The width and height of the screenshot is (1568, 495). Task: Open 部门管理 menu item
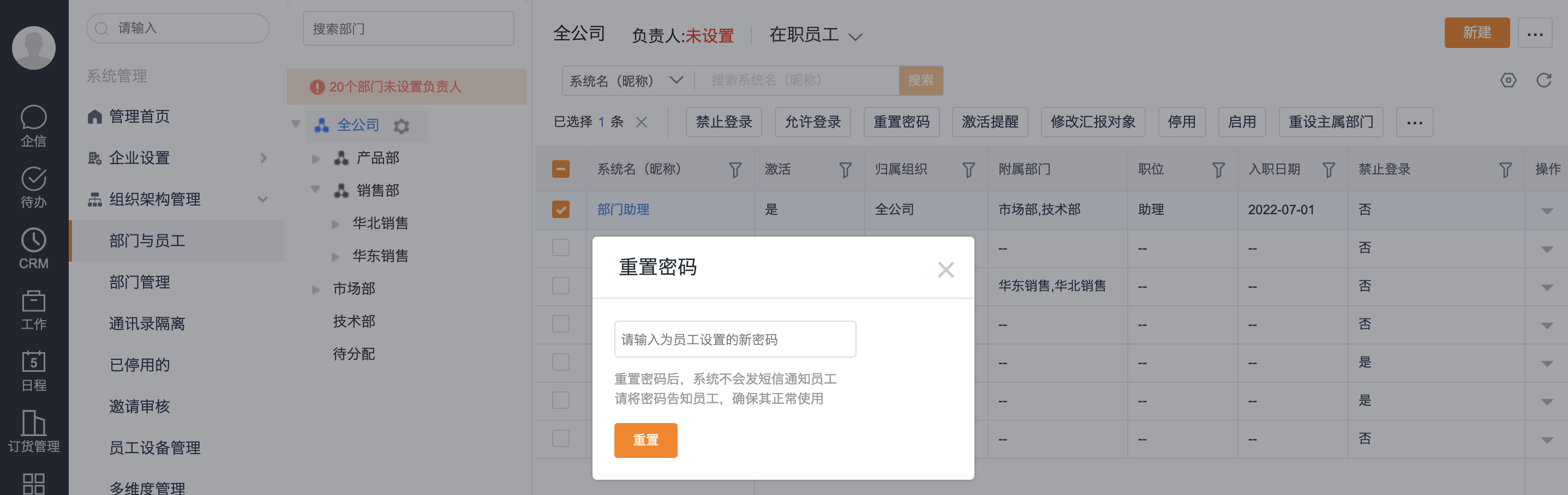(x=139, y=282)
